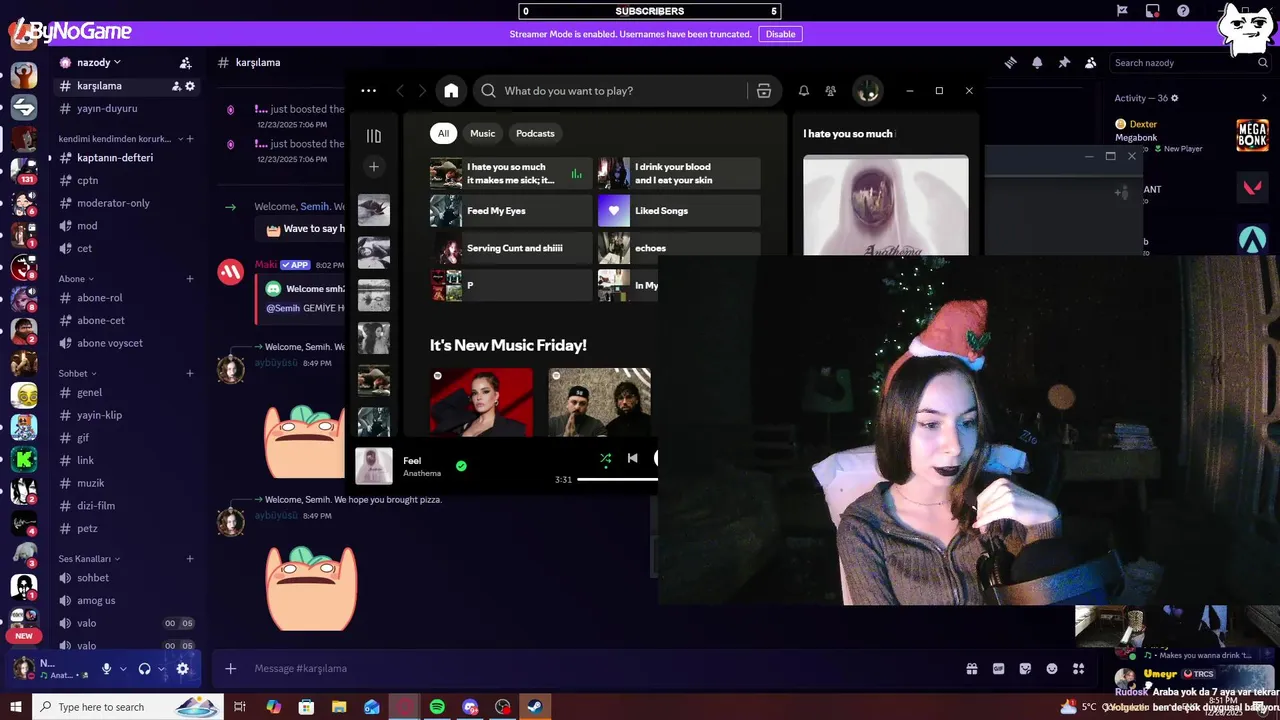
Task: Open attachment plus button in message bar
Action: point(231,668)
